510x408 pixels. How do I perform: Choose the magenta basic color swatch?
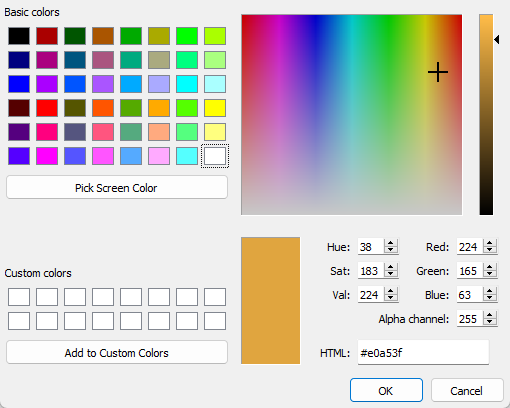(47, 156)
